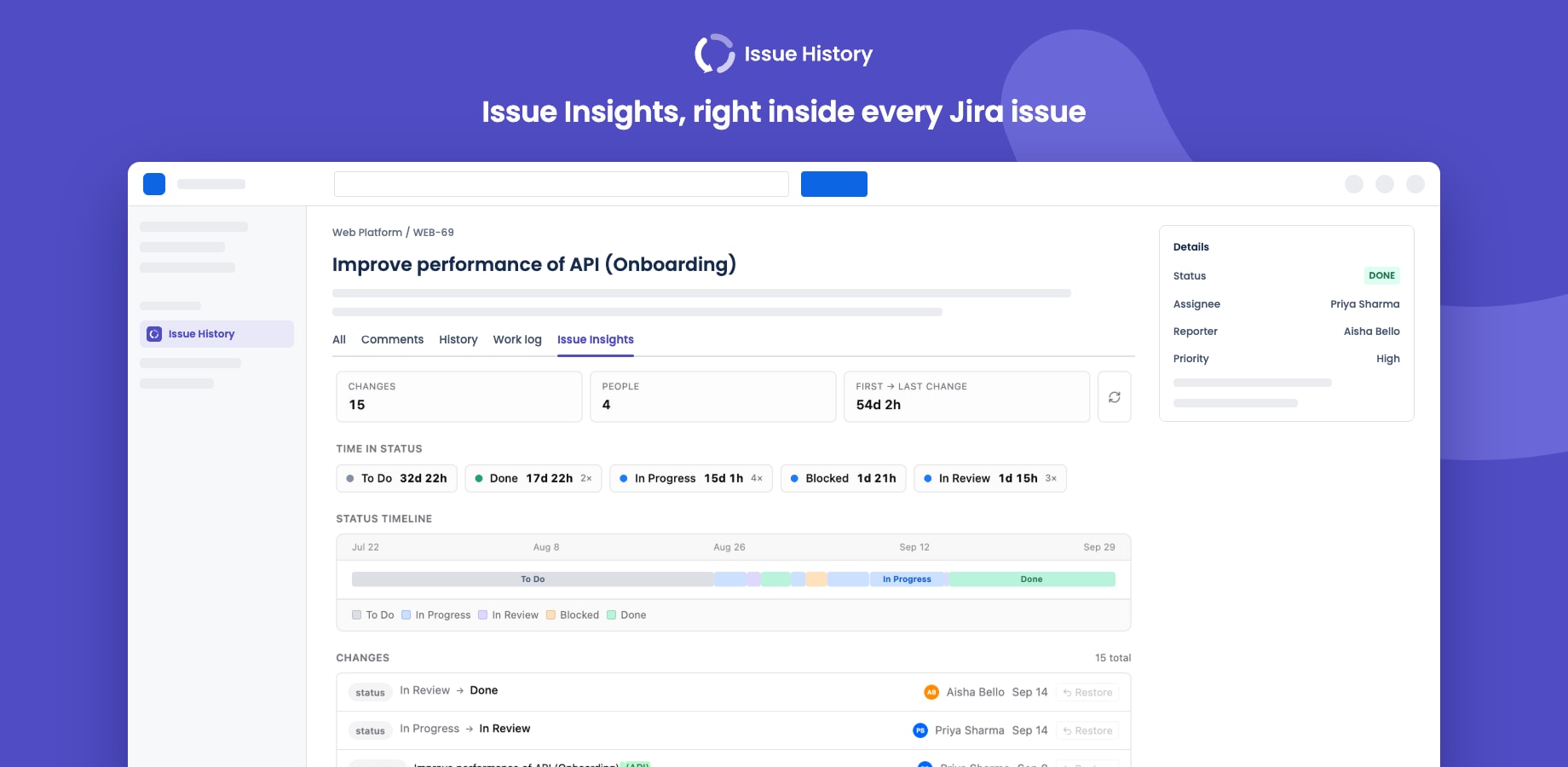Switch to the All tab
The width and height of the screenshot is (1568, 767).
tap(339, 339)
